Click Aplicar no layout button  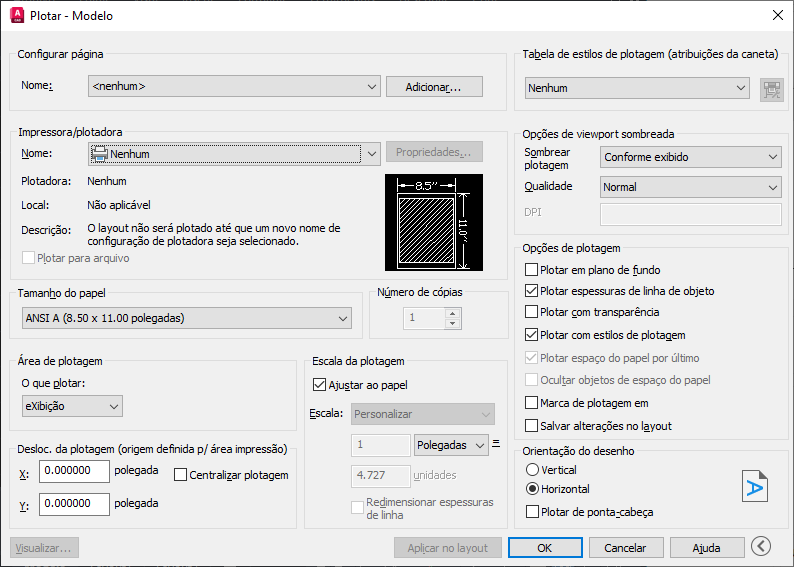pos(448,548)
